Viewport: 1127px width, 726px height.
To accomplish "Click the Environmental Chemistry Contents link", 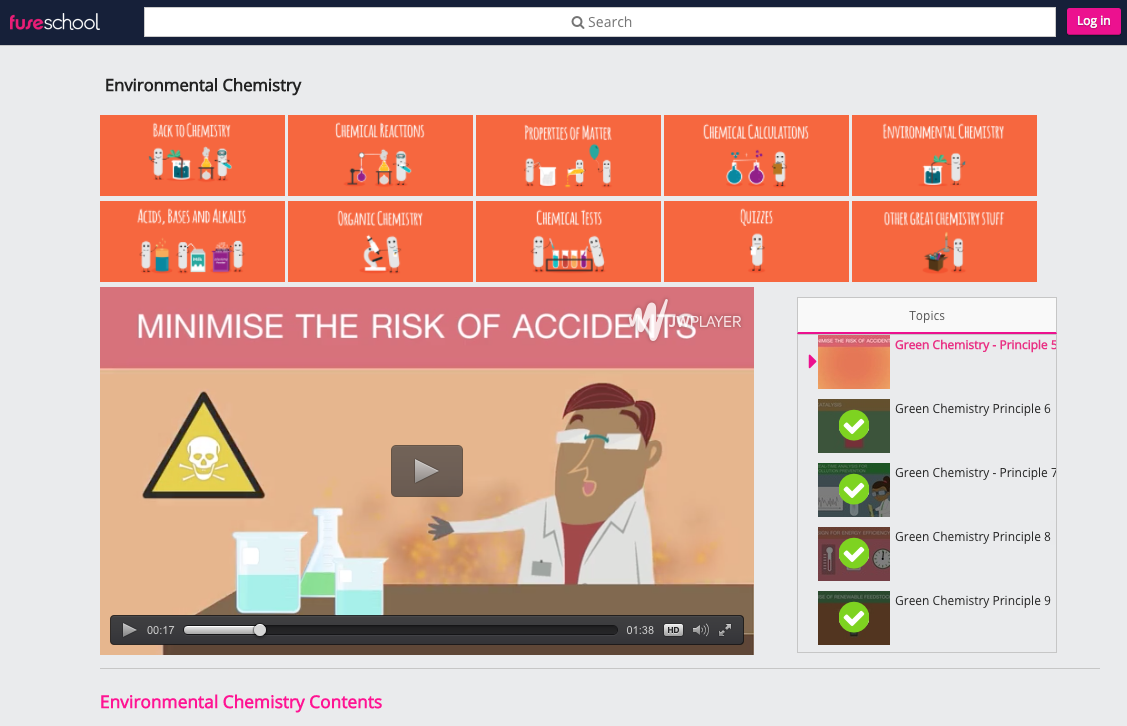I will click(x=241, y=702).
